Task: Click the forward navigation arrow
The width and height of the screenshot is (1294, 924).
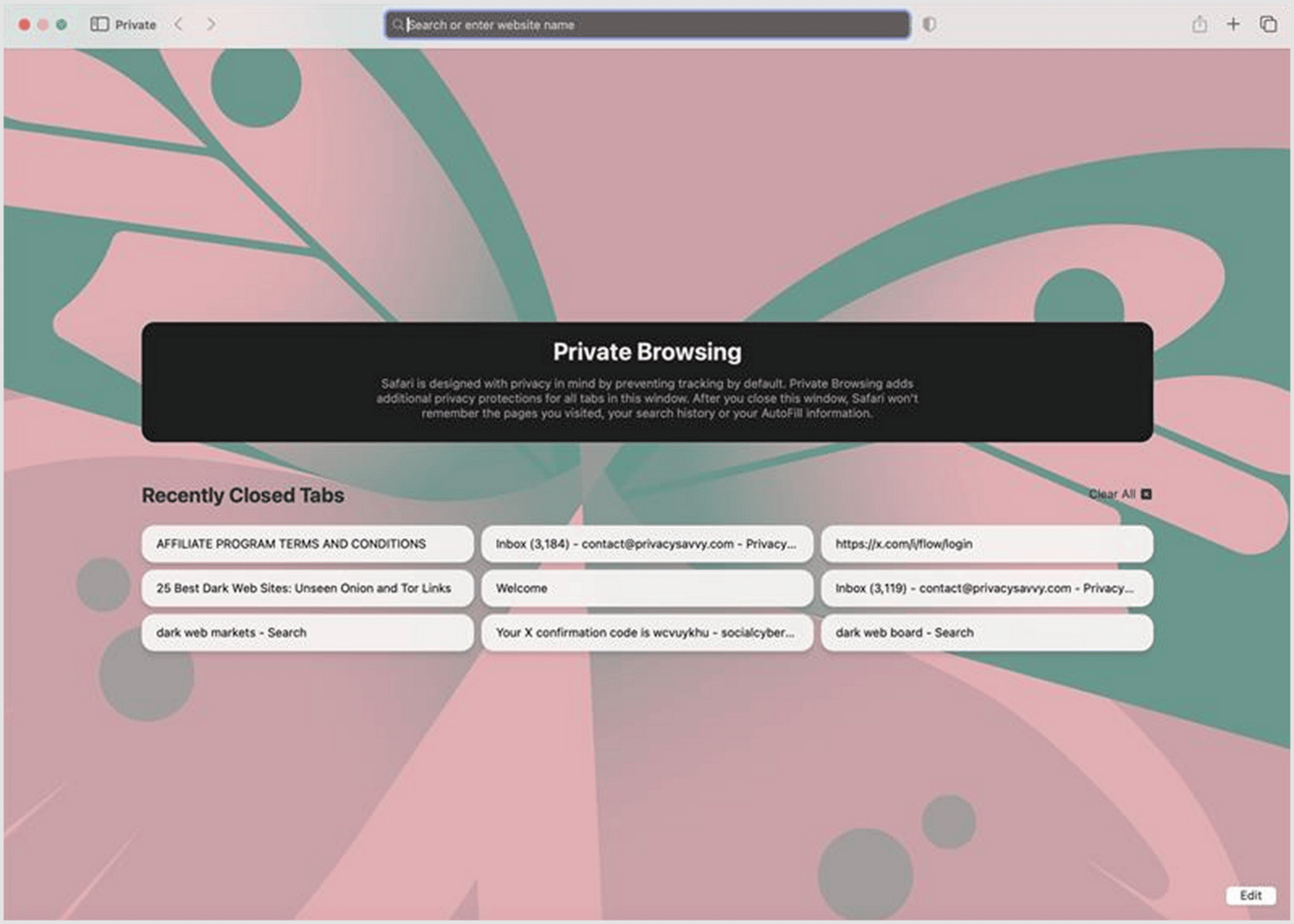Action: tap(211, 24)
